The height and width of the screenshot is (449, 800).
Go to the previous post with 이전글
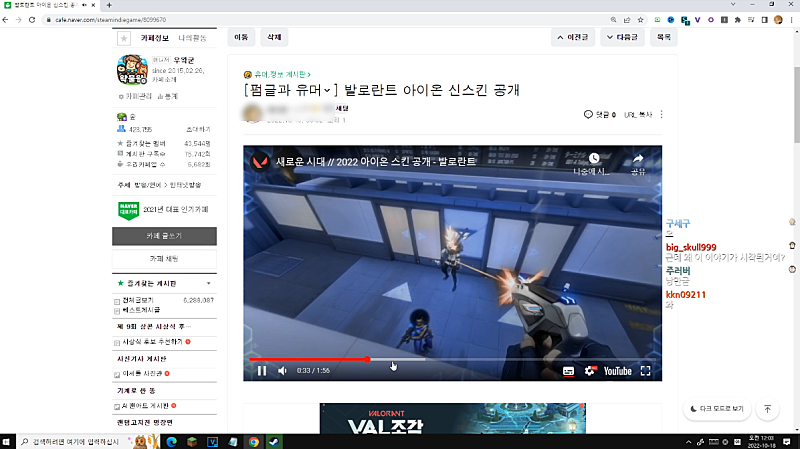[573, 37]
